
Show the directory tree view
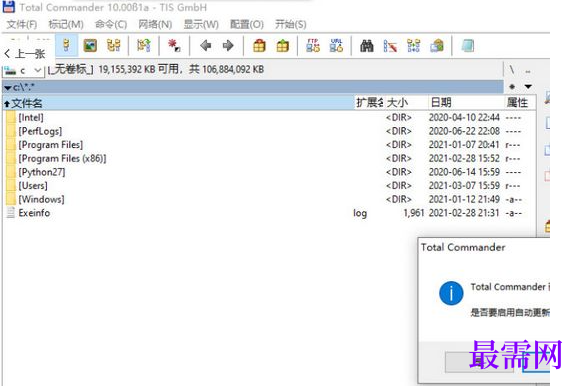(x=113, y=46)
